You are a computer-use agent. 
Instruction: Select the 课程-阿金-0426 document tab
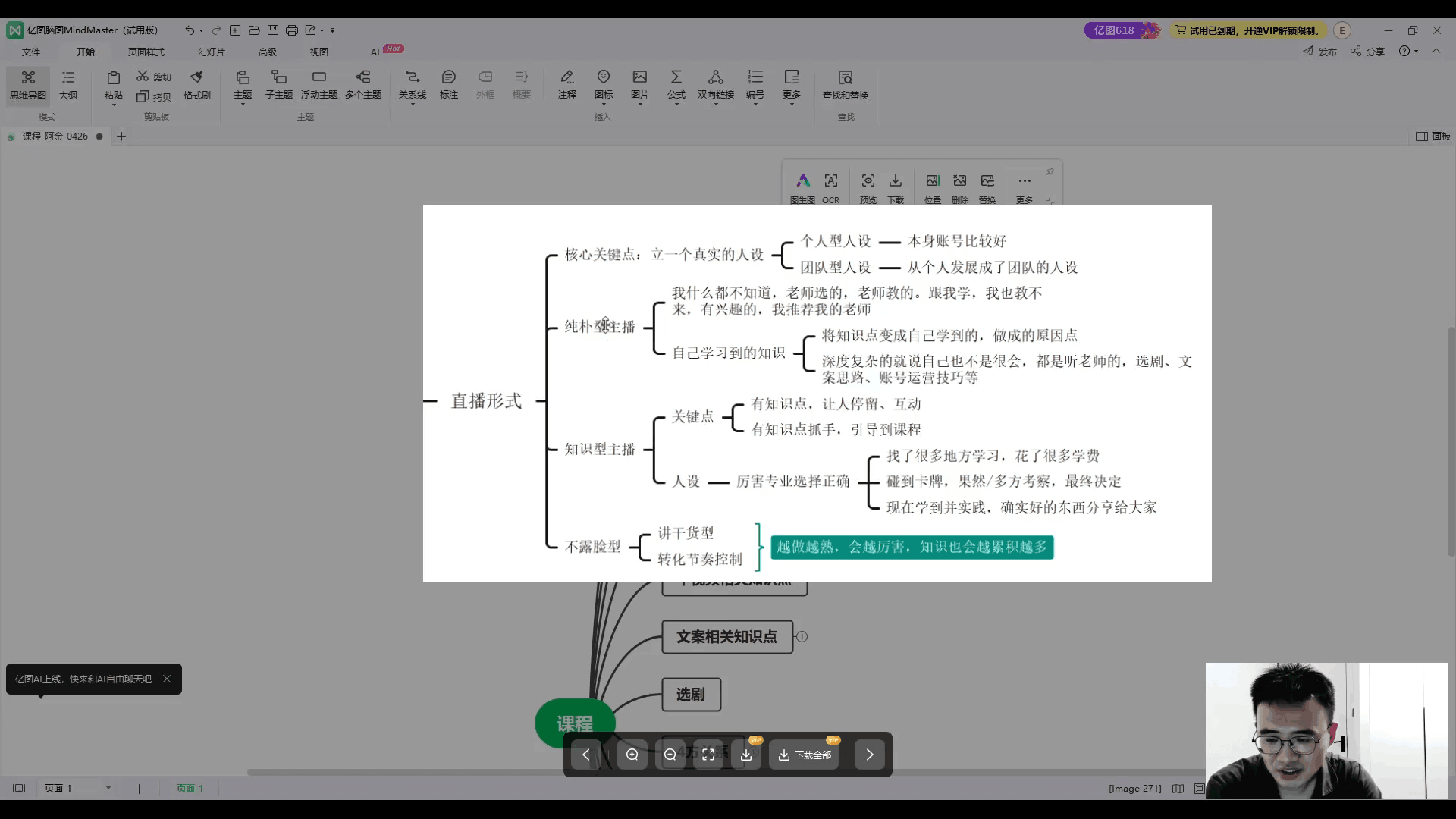point(55,136)
